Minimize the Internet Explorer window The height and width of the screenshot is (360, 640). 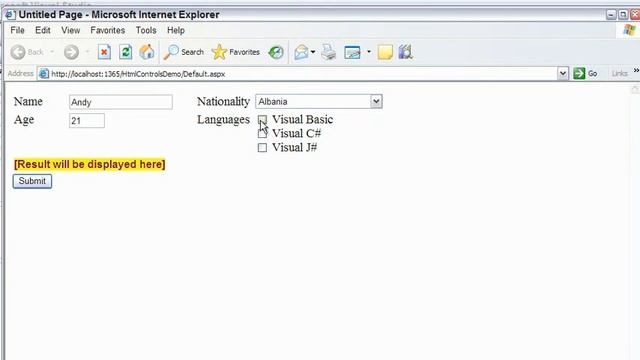tap(611, 15)
